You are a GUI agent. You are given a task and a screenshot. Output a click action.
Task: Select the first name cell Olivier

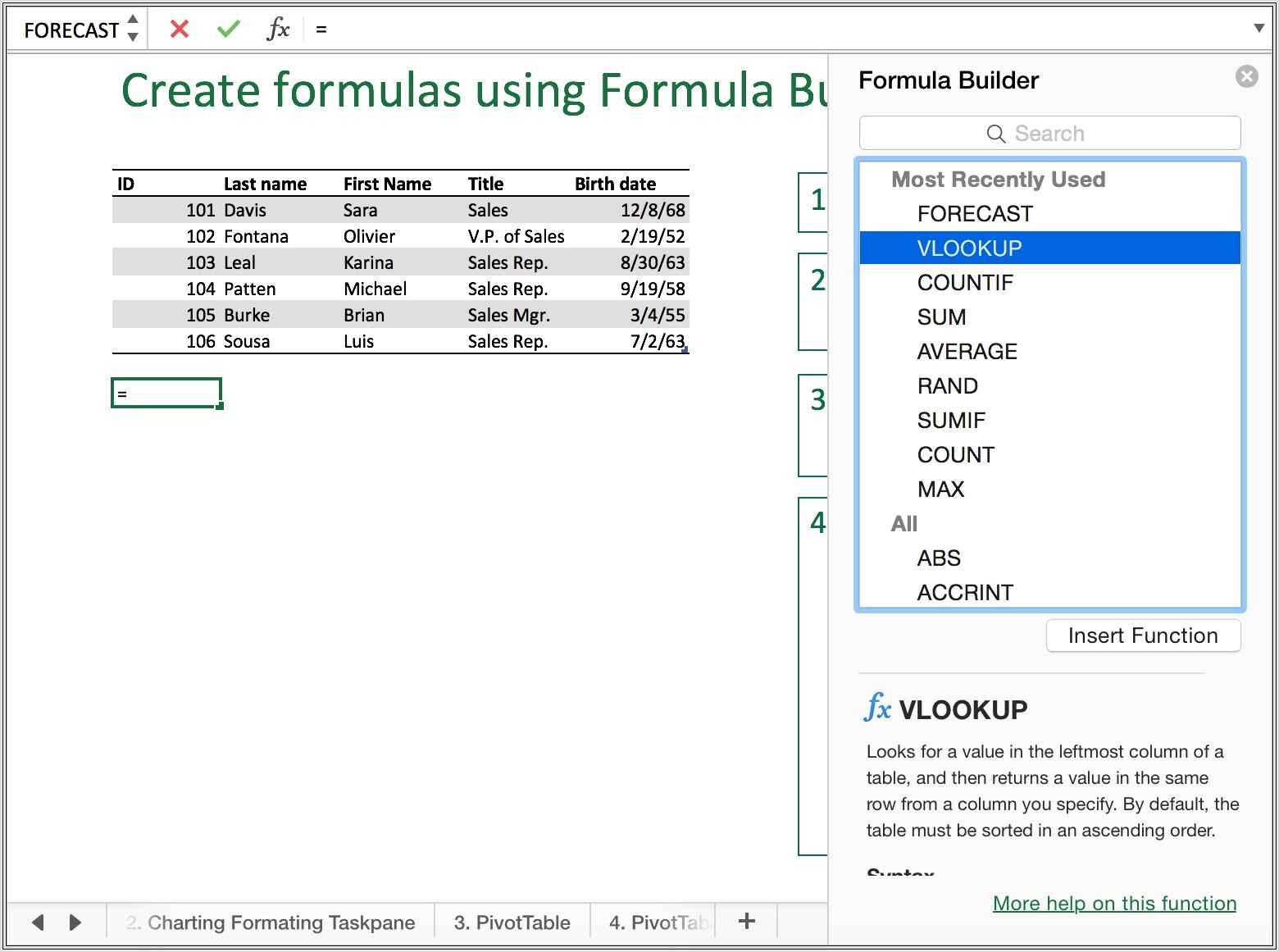(369, 236)
